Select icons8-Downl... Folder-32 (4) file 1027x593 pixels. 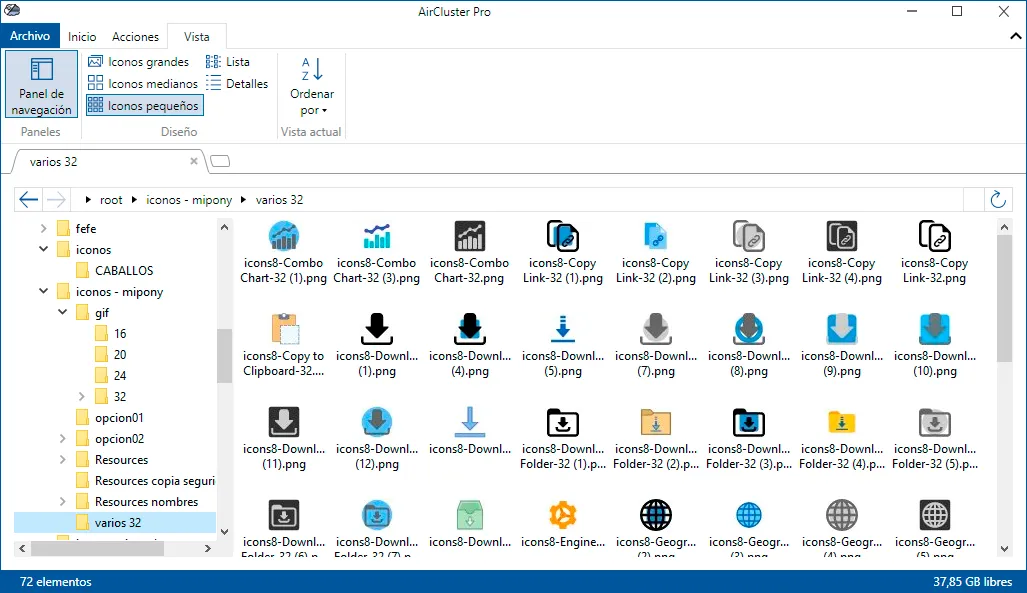tap(842, 439)
